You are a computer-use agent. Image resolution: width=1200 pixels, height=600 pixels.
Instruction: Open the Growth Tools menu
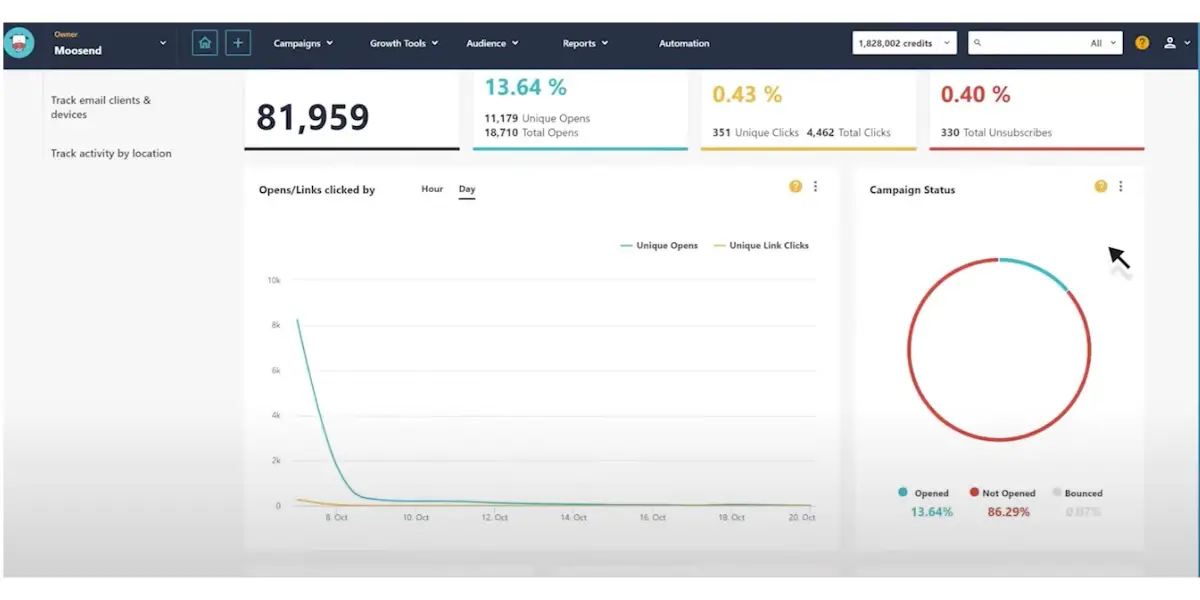pos(404,44)
